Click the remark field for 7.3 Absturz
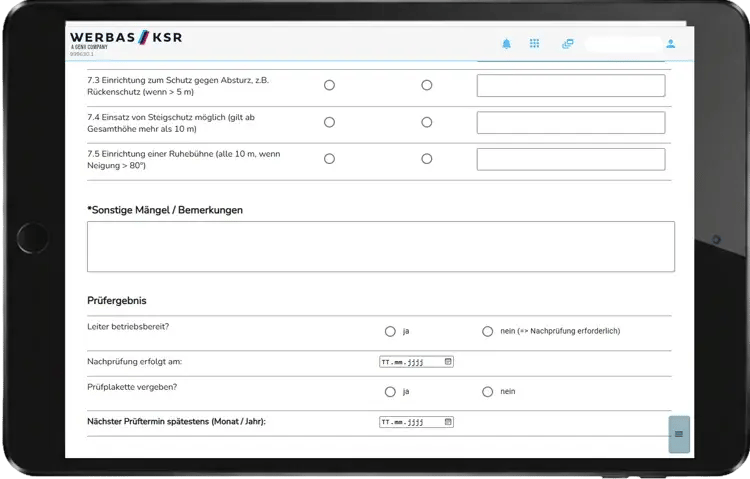Image resolution: width=750 pixels, height=479 pixels. (x=570, y=86)
